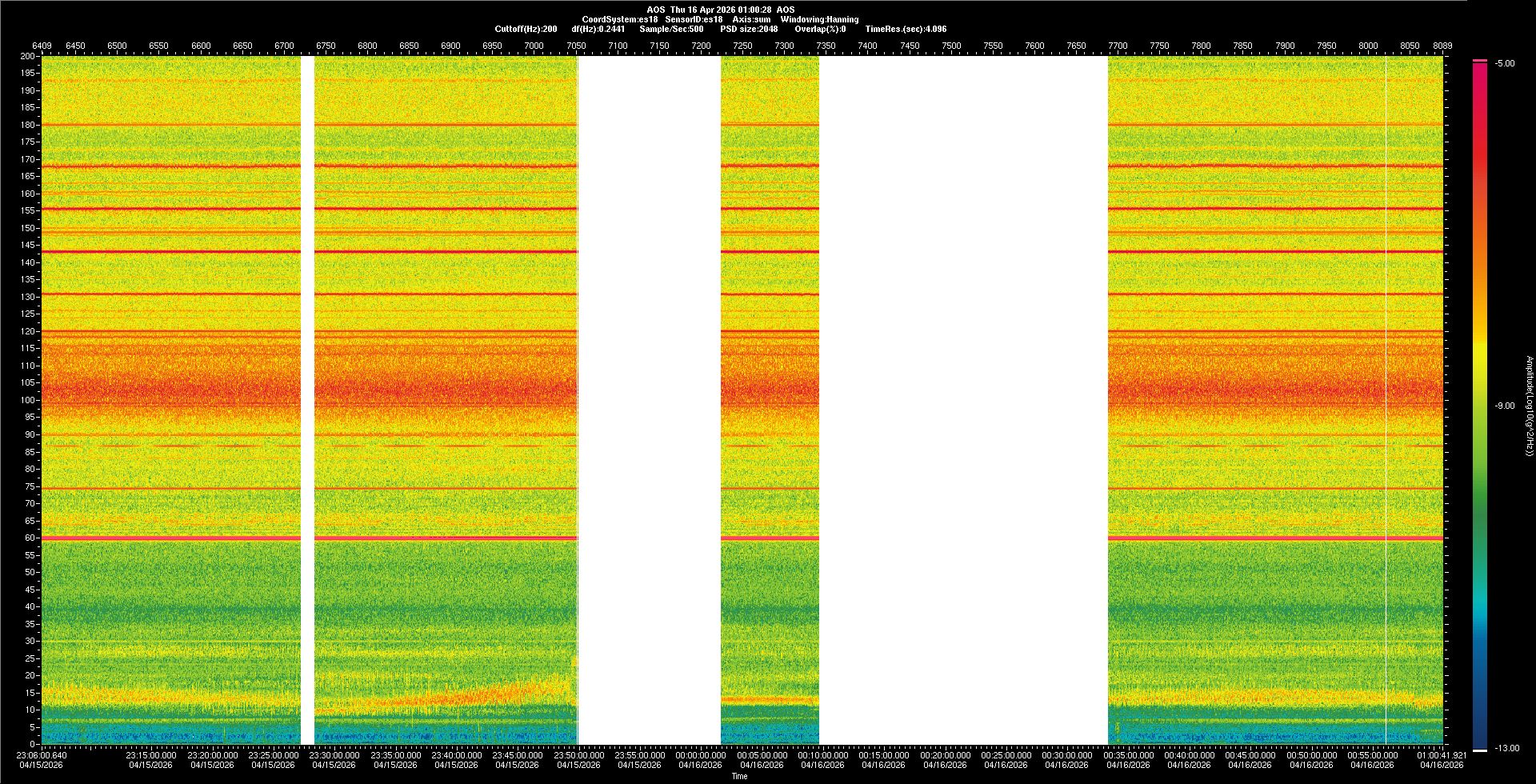Click the 23:06:00.640 start time label

click(x=42, y=755)
